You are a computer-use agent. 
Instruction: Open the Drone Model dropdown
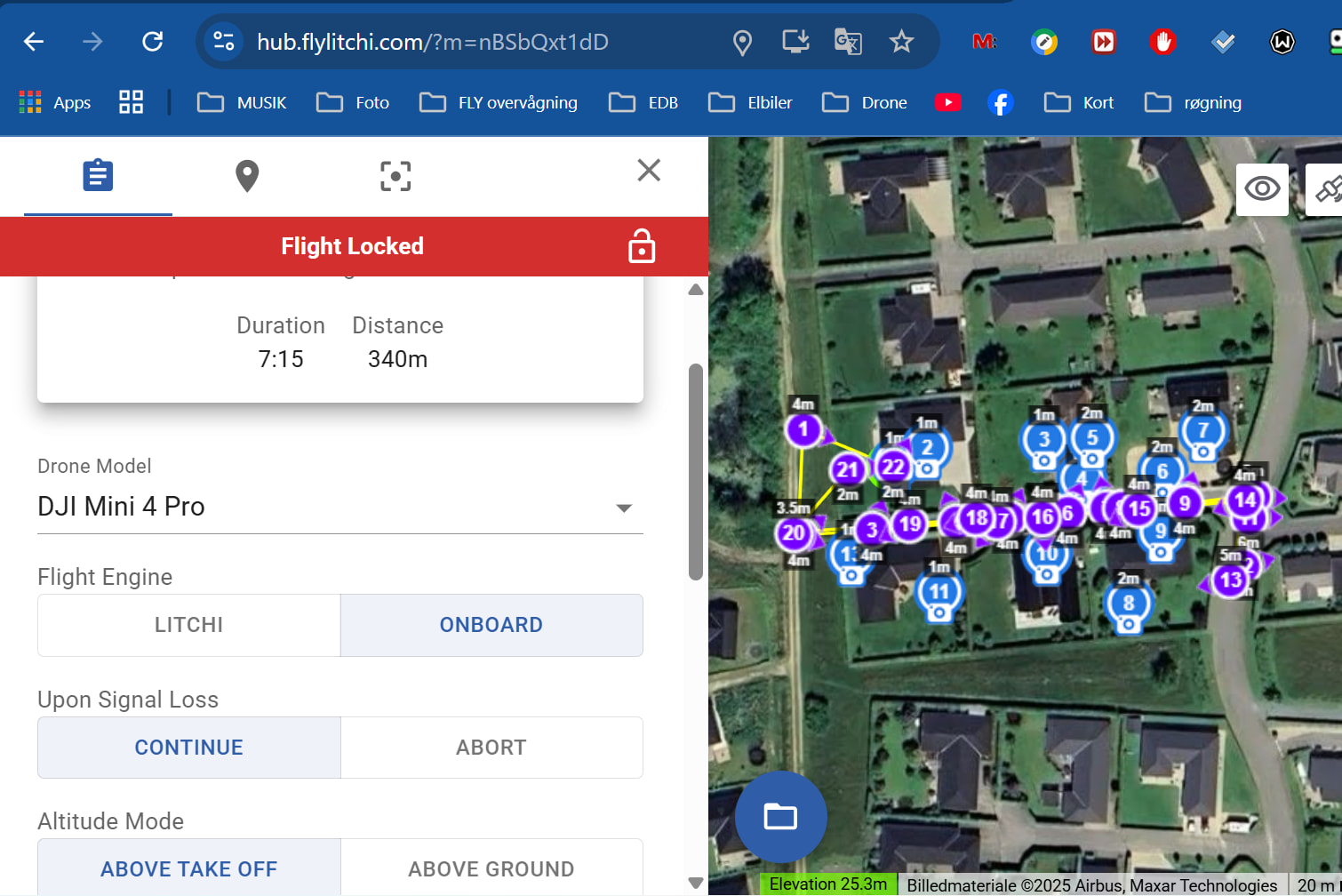coord(624,508)
